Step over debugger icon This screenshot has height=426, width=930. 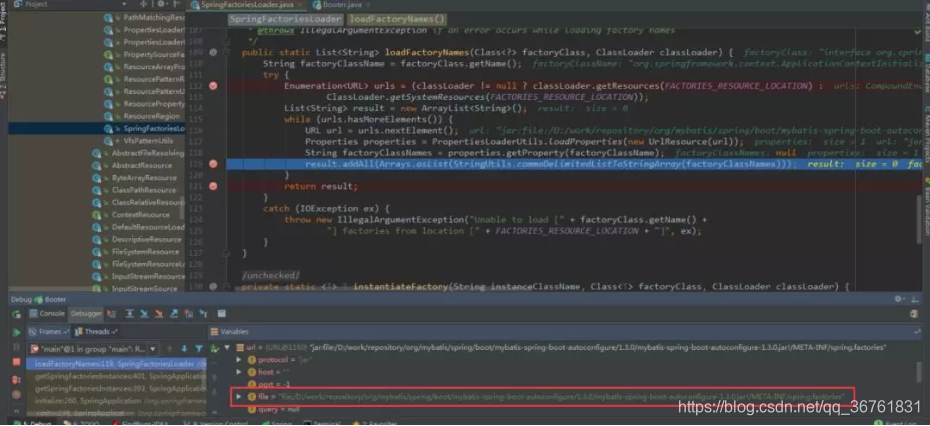click(x=129, y=314)
